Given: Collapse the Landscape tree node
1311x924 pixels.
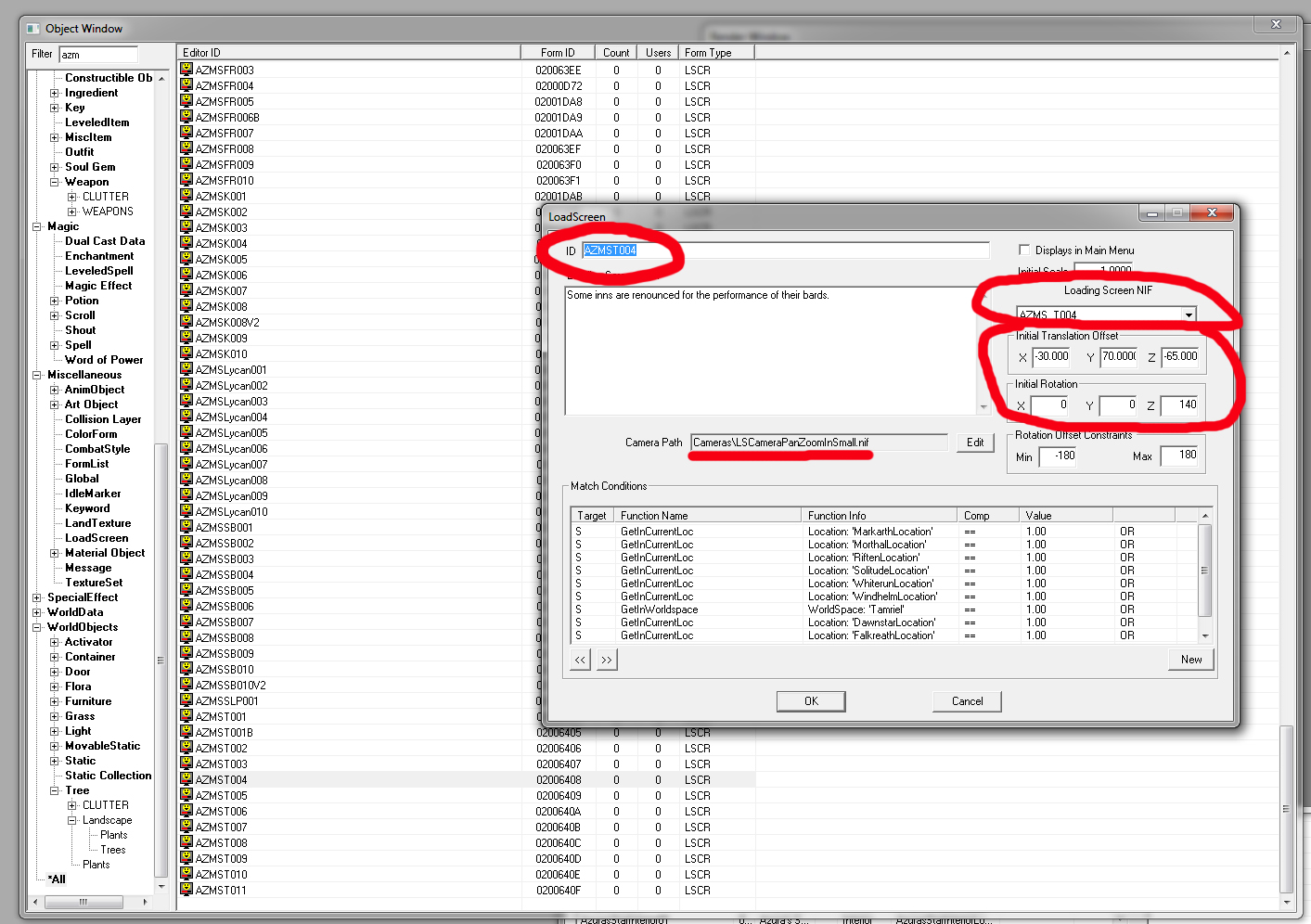Looking at the screenshot, I should pyautogui.click(x=72, y=820).
